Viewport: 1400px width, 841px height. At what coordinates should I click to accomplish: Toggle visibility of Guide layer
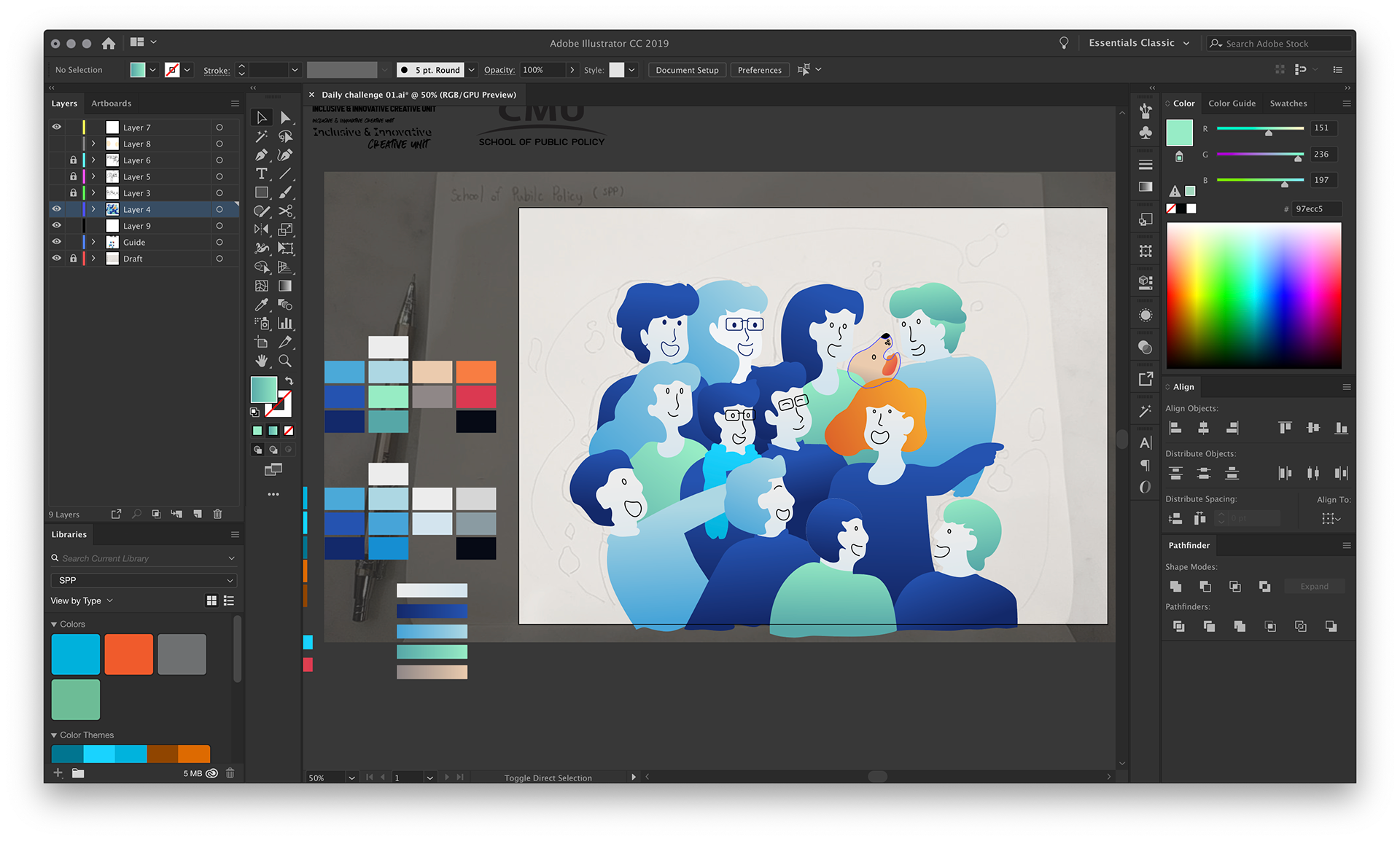click(x=56, y=242)
